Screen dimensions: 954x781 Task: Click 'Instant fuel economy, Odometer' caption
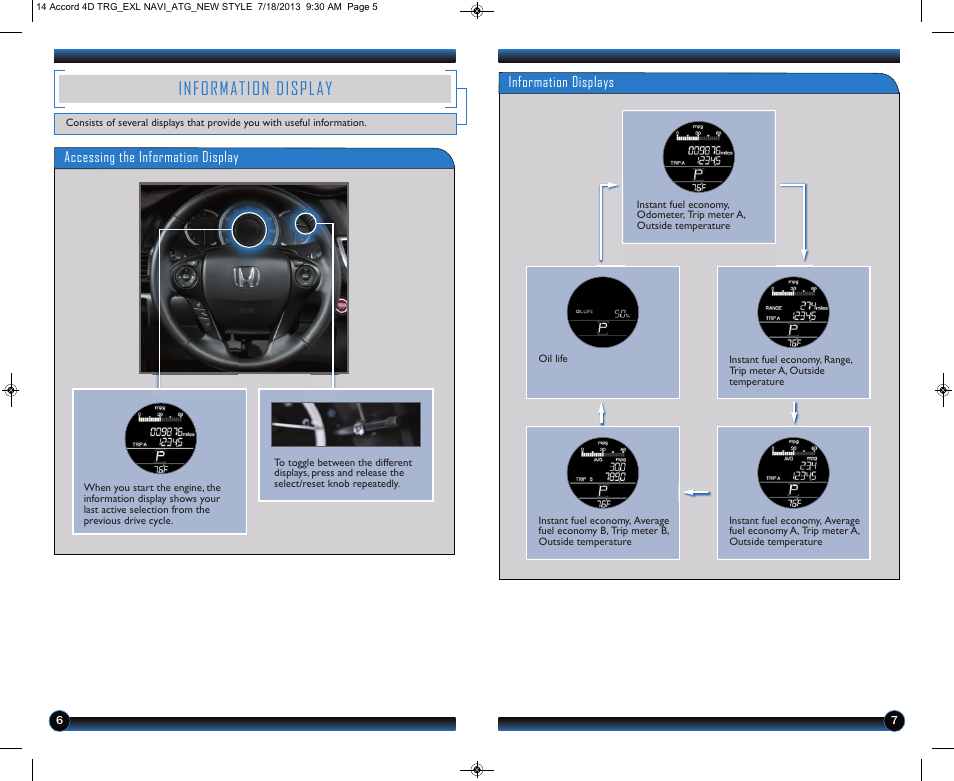691,215
